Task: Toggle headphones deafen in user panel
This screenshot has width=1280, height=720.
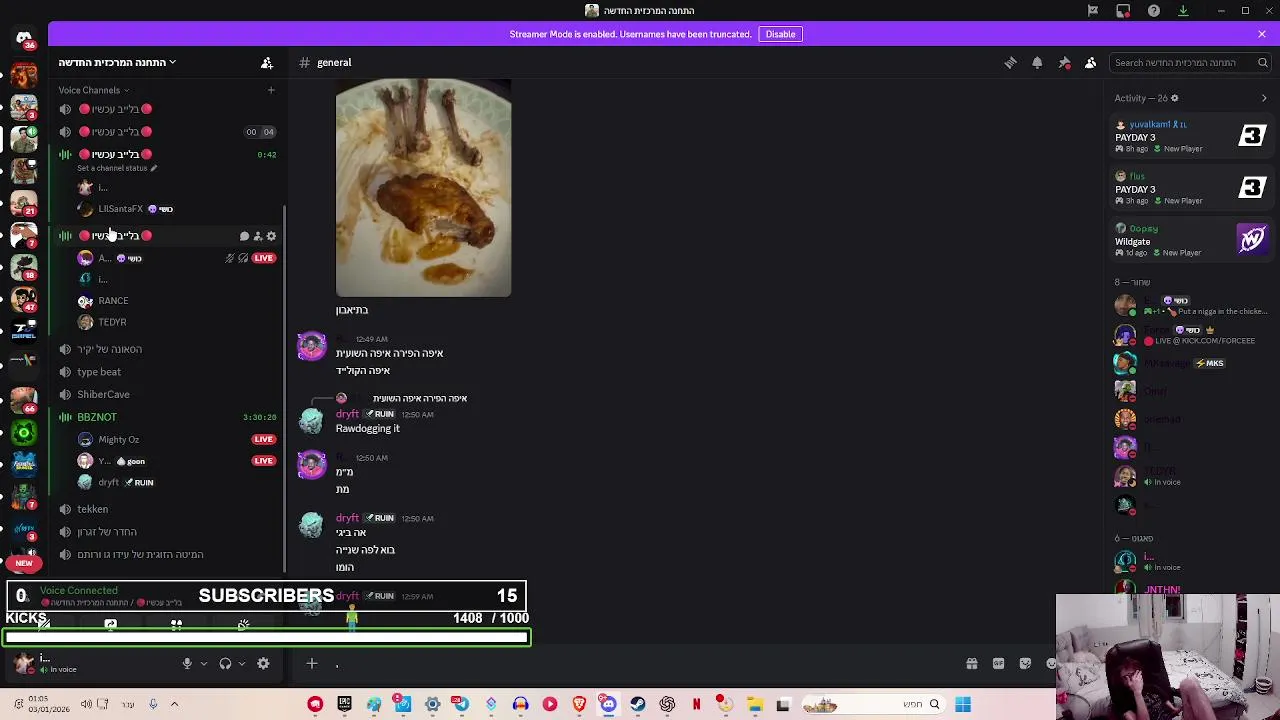Action: tap(225, 664)
